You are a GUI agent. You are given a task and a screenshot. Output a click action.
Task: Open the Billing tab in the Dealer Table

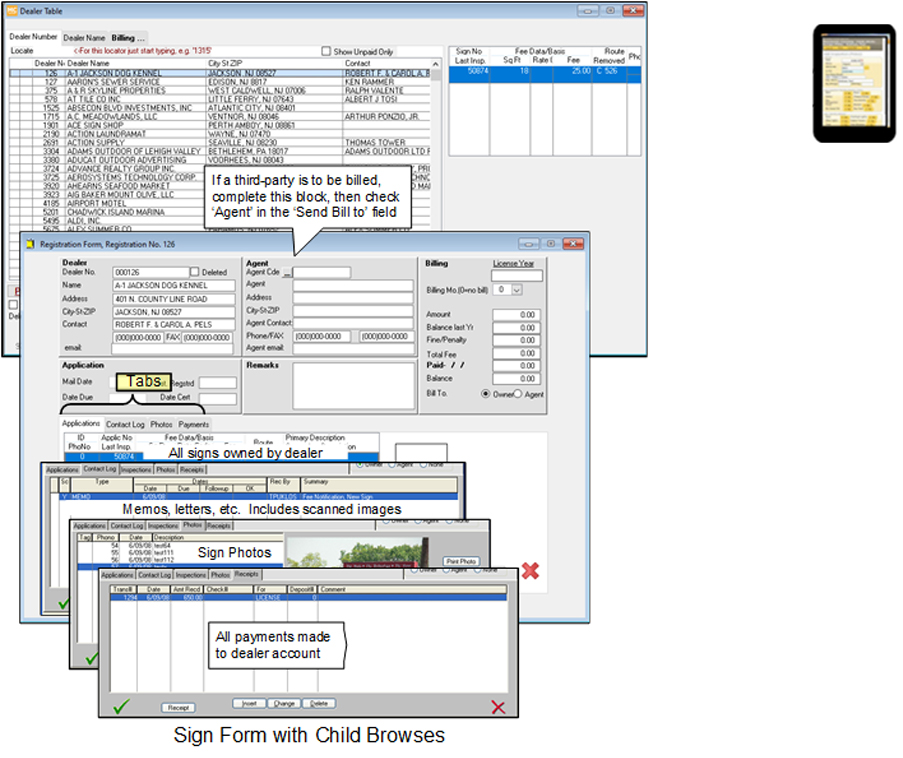[123, 38]
